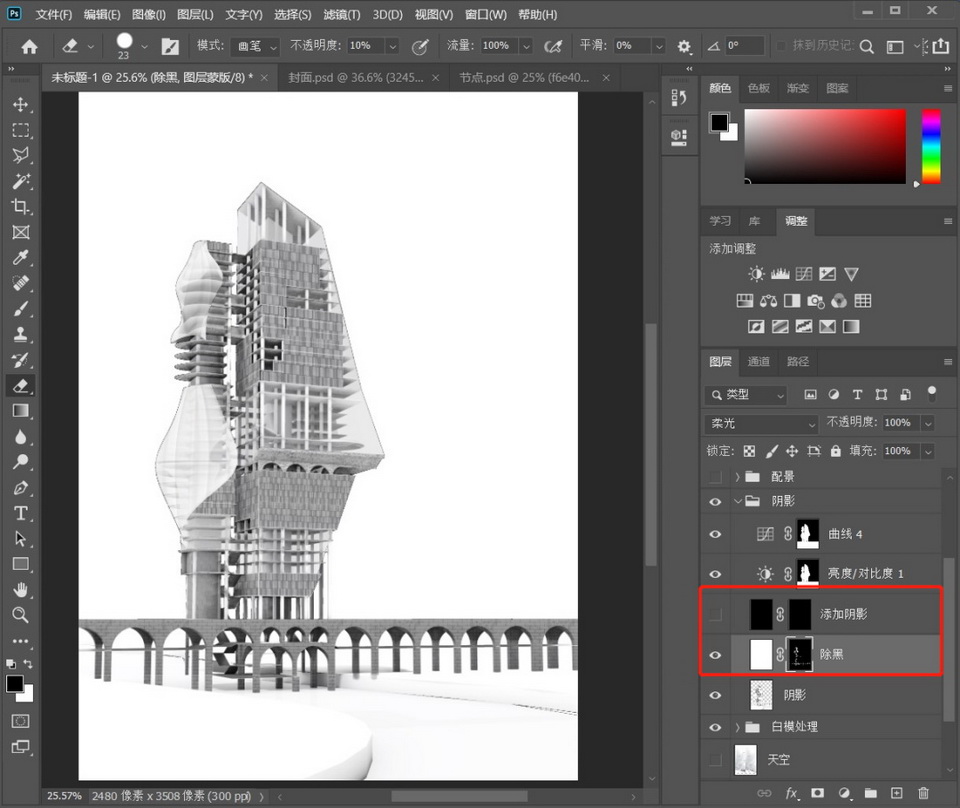Hide the 曲线 4 layer
960x808 pixels.
click(x=715, y=535)
